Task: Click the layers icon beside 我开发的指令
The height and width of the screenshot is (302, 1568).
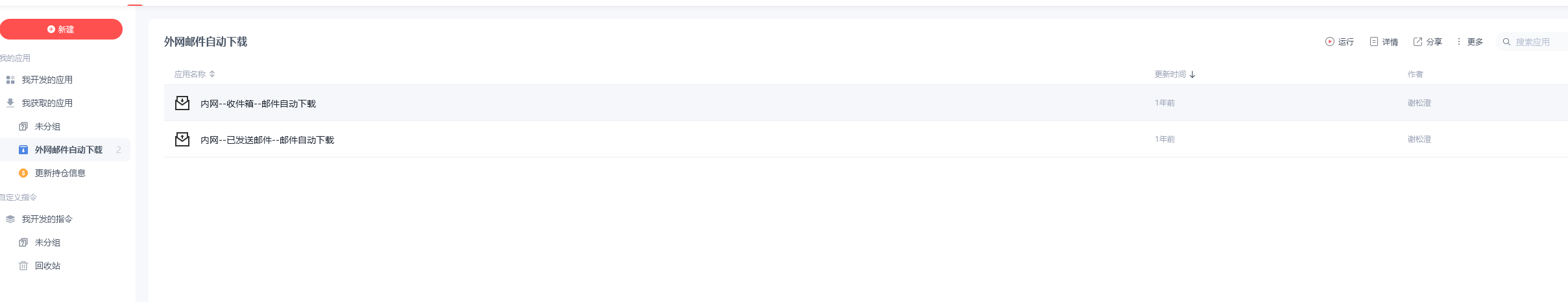Action: 10,219
